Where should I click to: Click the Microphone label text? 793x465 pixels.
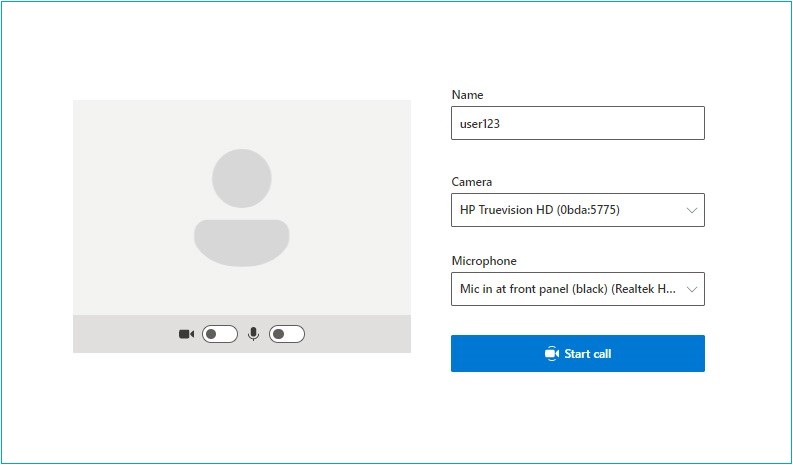[x=484, y=261]
